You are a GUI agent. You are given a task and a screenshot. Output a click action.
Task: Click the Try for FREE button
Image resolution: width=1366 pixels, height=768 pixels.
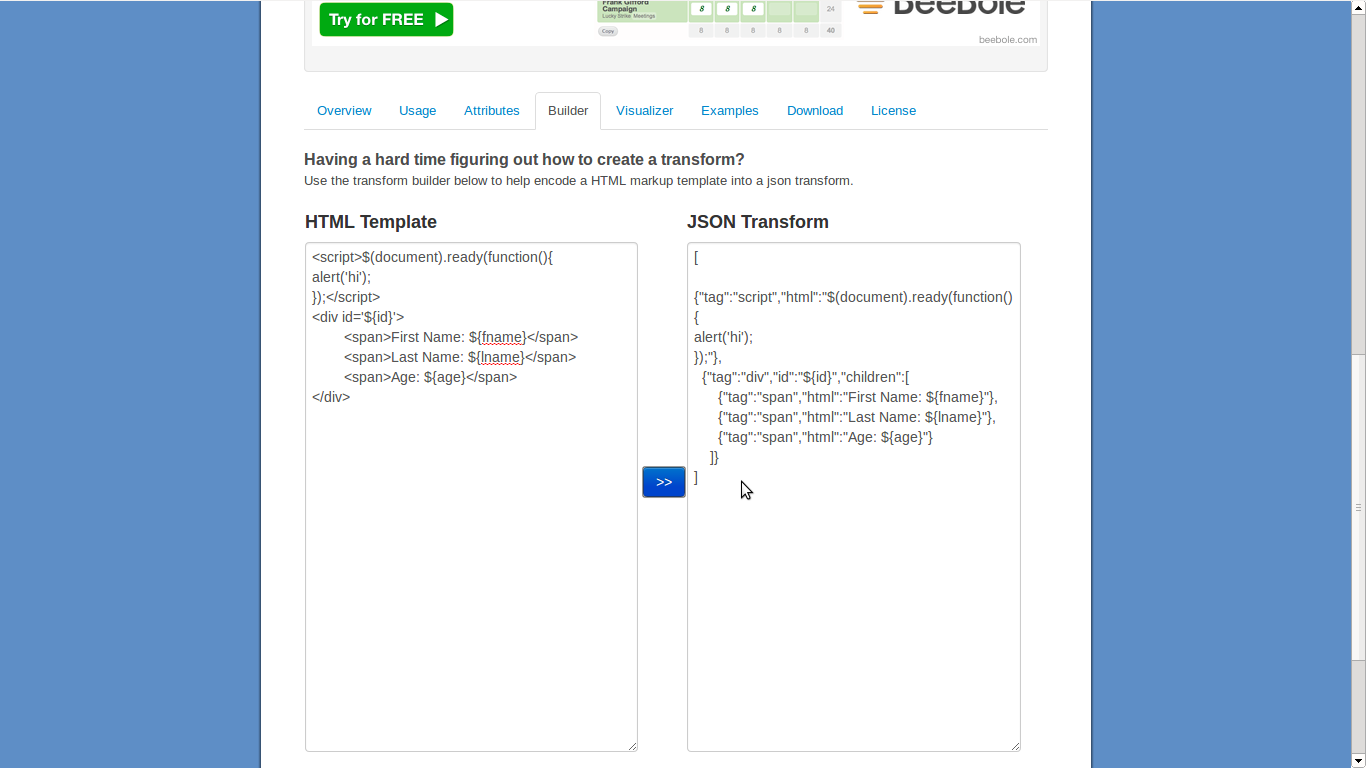386,19
